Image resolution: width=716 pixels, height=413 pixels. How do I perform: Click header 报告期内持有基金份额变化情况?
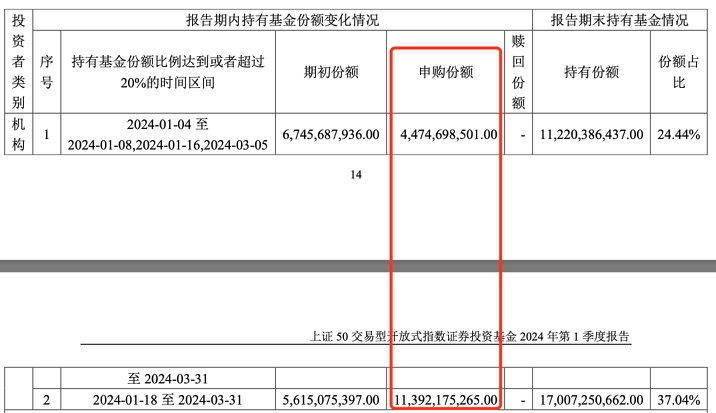[x=282, y=21]
